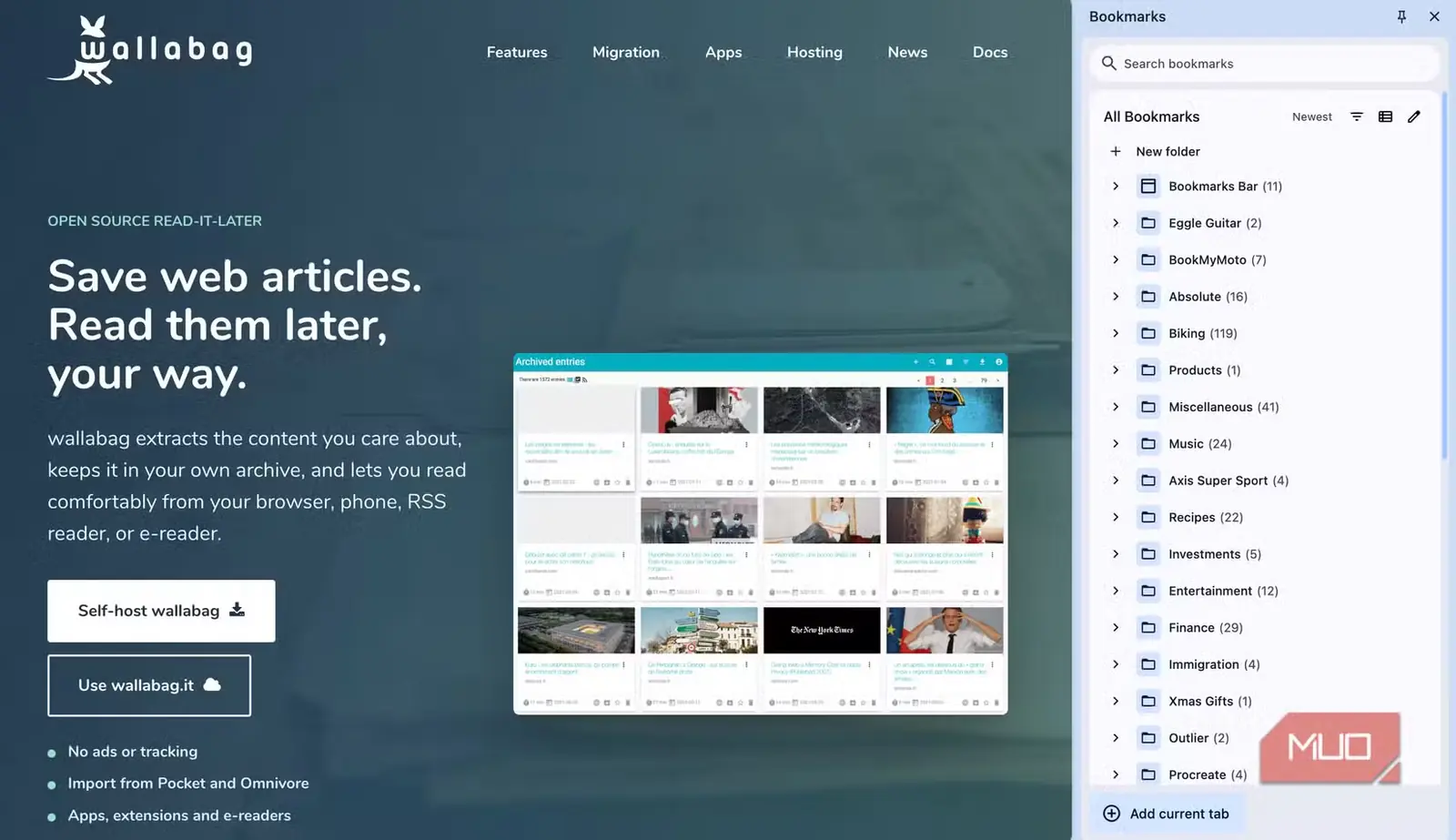Expand the Finance folder chevron
The width and height of the screenshot is (1456, 840).
[x=1116, y=627]
